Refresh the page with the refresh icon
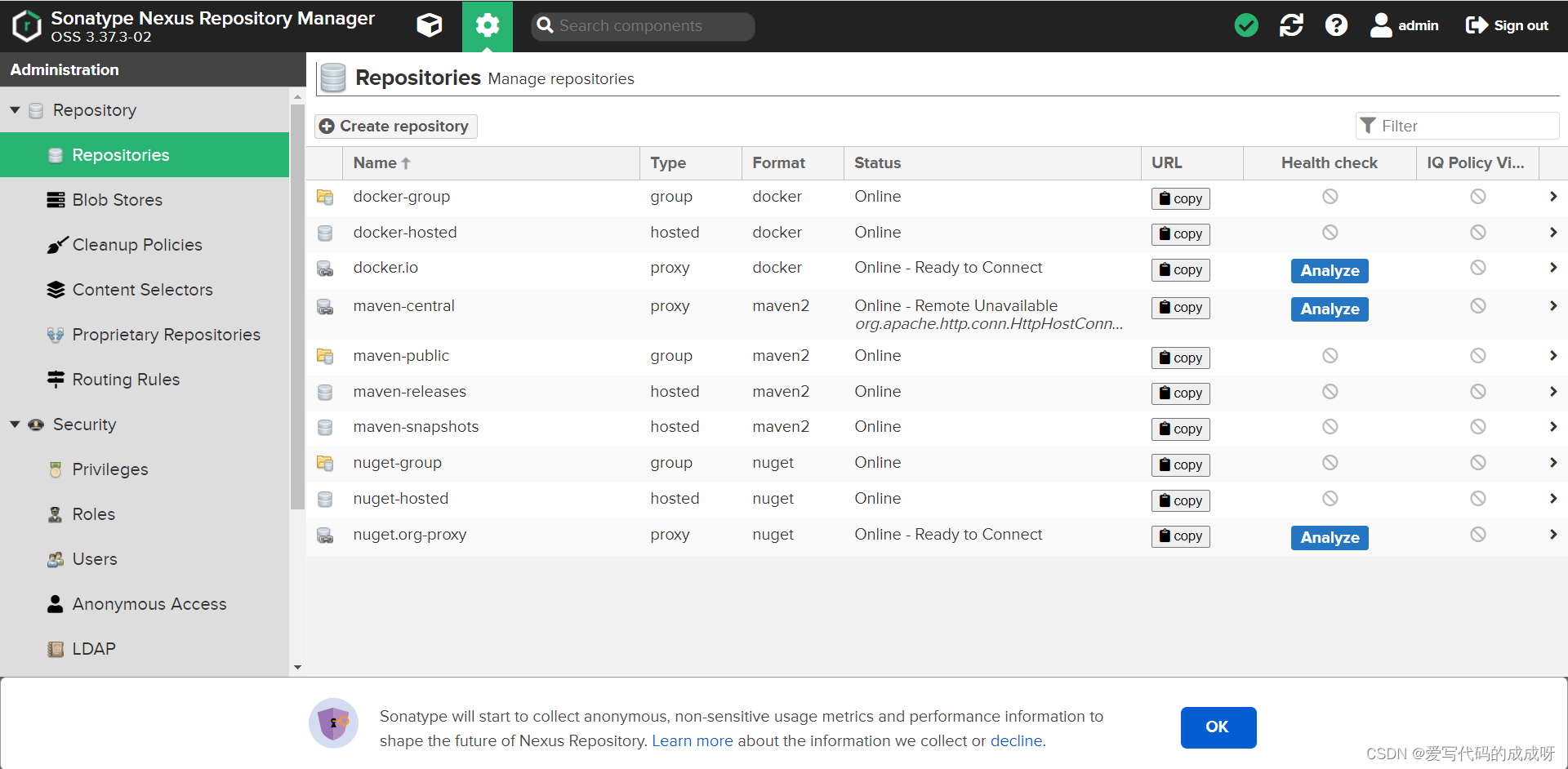This screenshot has height=769, width=1568. point(1291,25)
